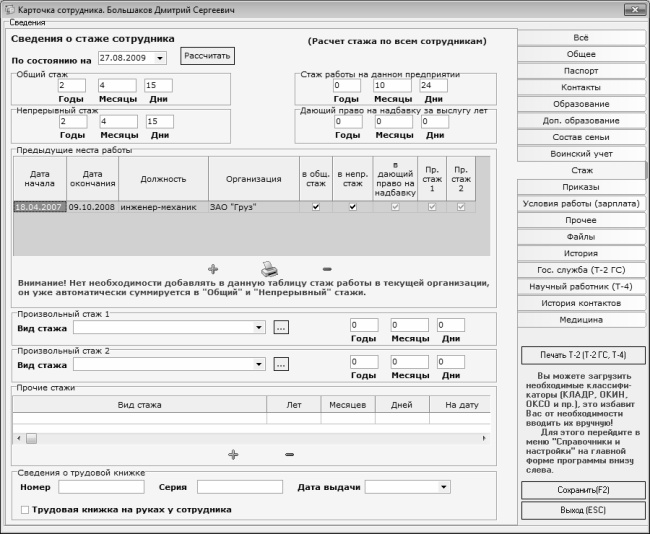This screenshot has height=534, width=650.
Task: Open the 'По состоянию на' date dropdown
Action: coord(160,58)
